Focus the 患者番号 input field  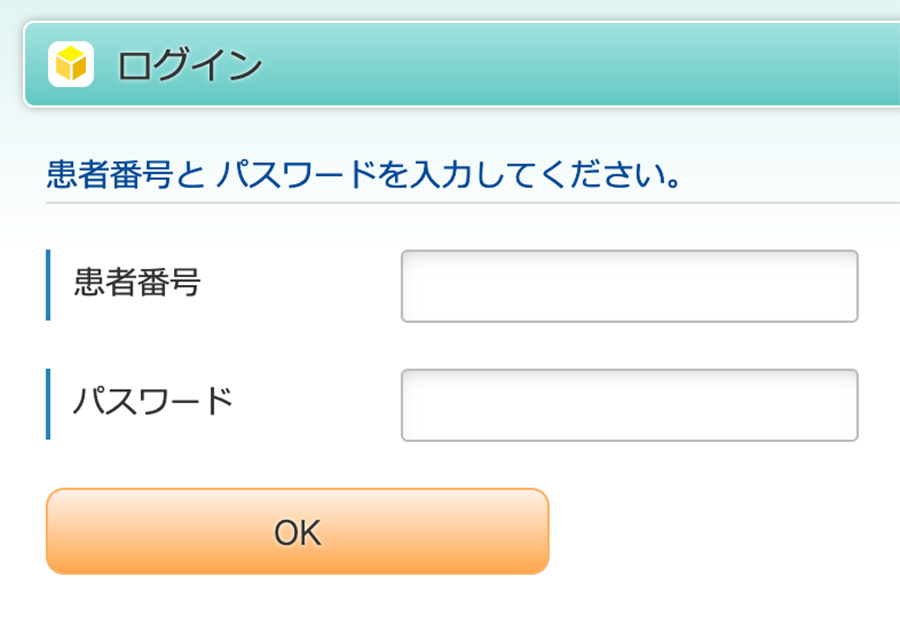click(x=629, y=286)
